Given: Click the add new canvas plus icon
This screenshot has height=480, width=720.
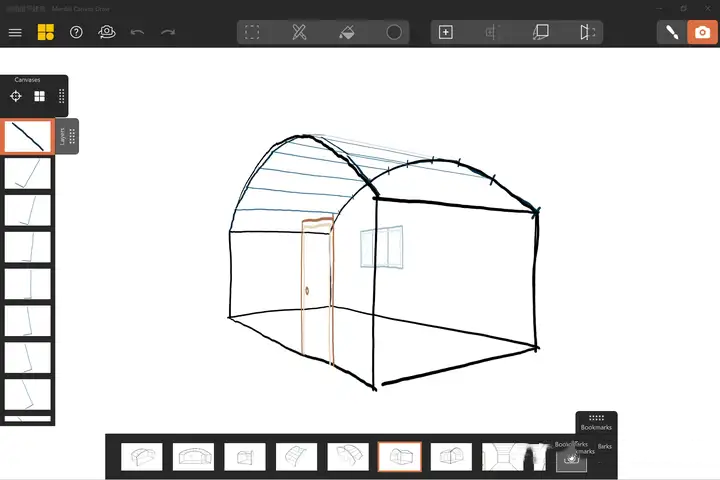Looking at the screenshot, I should click(x=446, y=32).
